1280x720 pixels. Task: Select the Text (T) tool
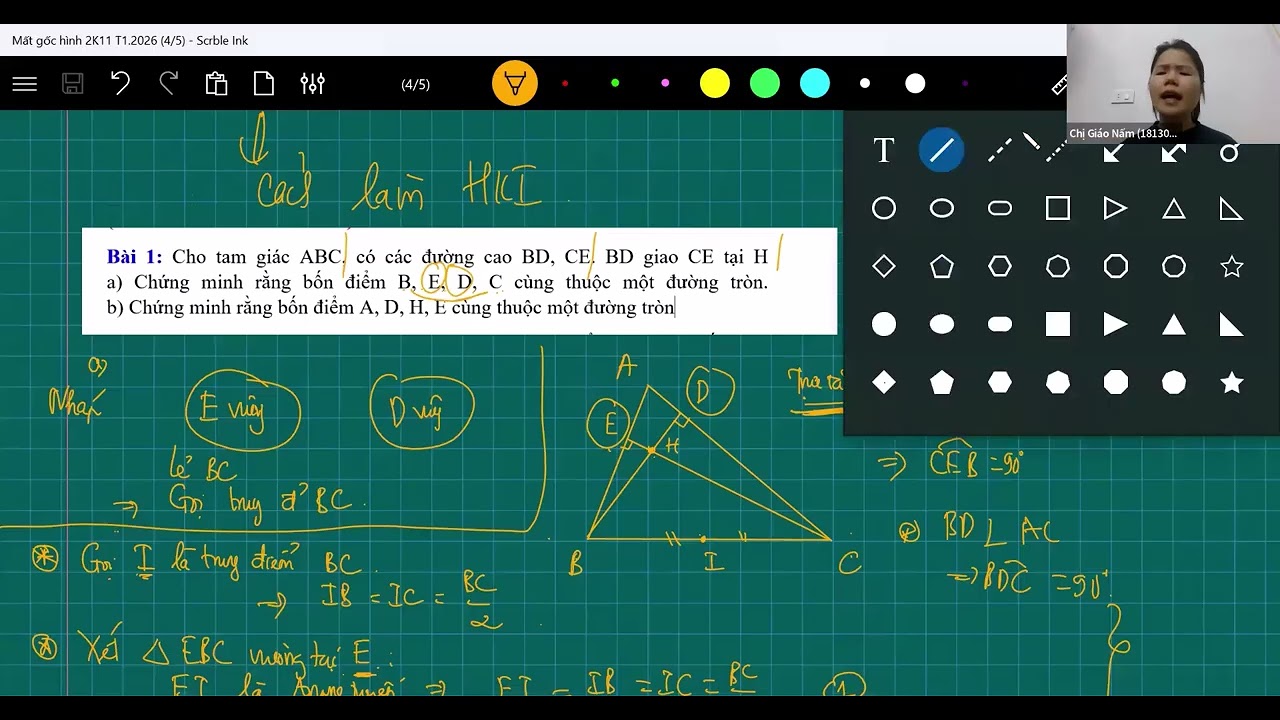[884, 150]
